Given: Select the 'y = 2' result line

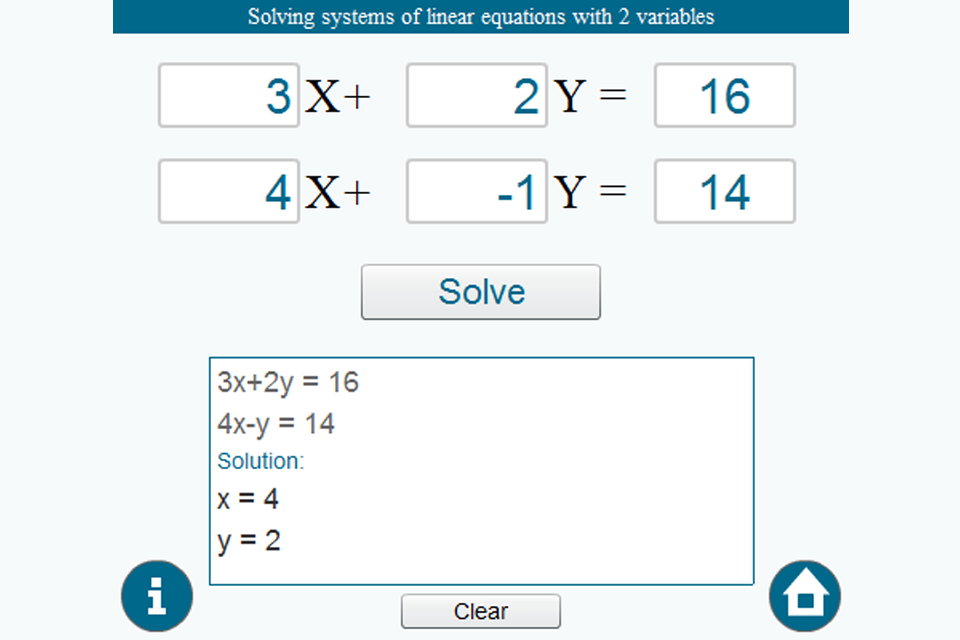Looking at the screenshot, I should coord(249,541).
